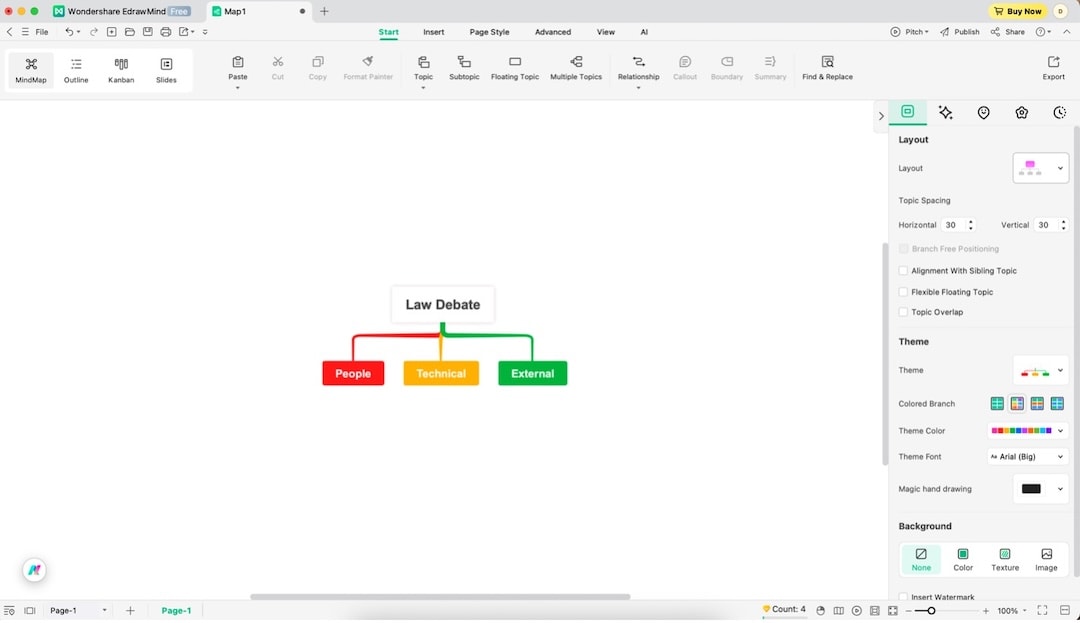
Task: Click the Export icon
Action: 1053,66
